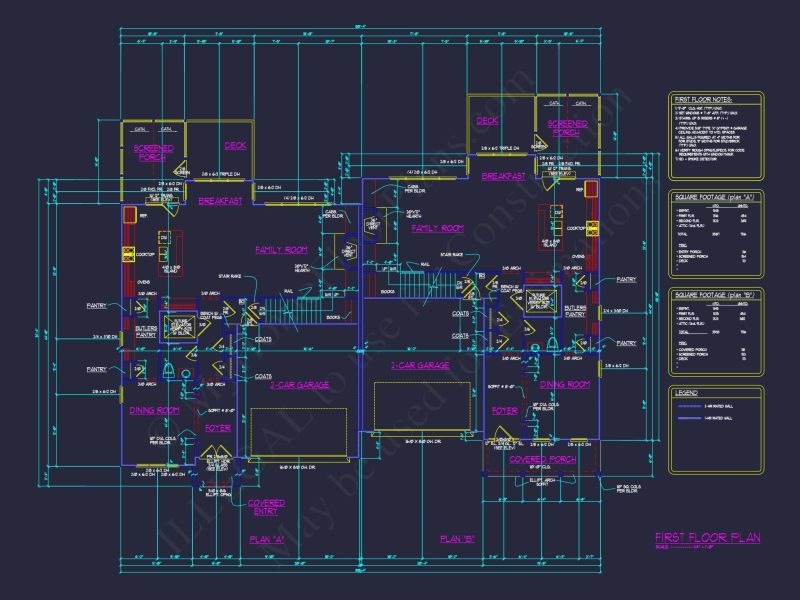This screenshot has width=800, height=600.
Task: Pick Plan A's FAMILY ROOM label
Action: tap(281, 249)
